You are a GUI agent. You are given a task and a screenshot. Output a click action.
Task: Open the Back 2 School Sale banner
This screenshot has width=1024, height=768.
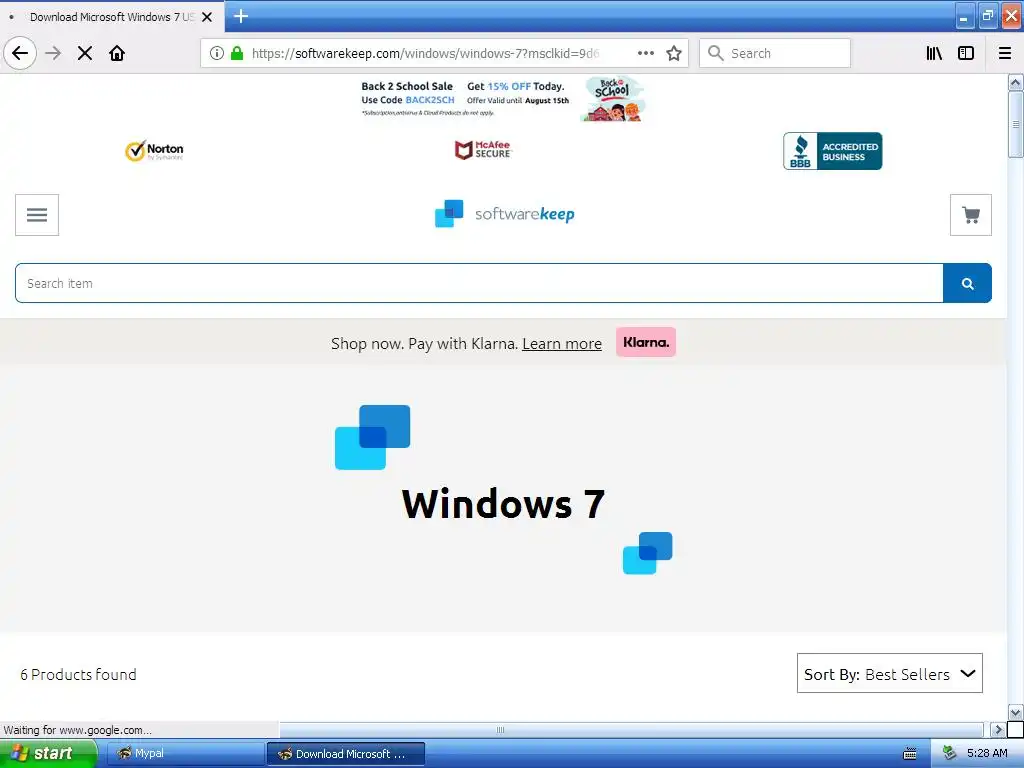coord(503,99)
